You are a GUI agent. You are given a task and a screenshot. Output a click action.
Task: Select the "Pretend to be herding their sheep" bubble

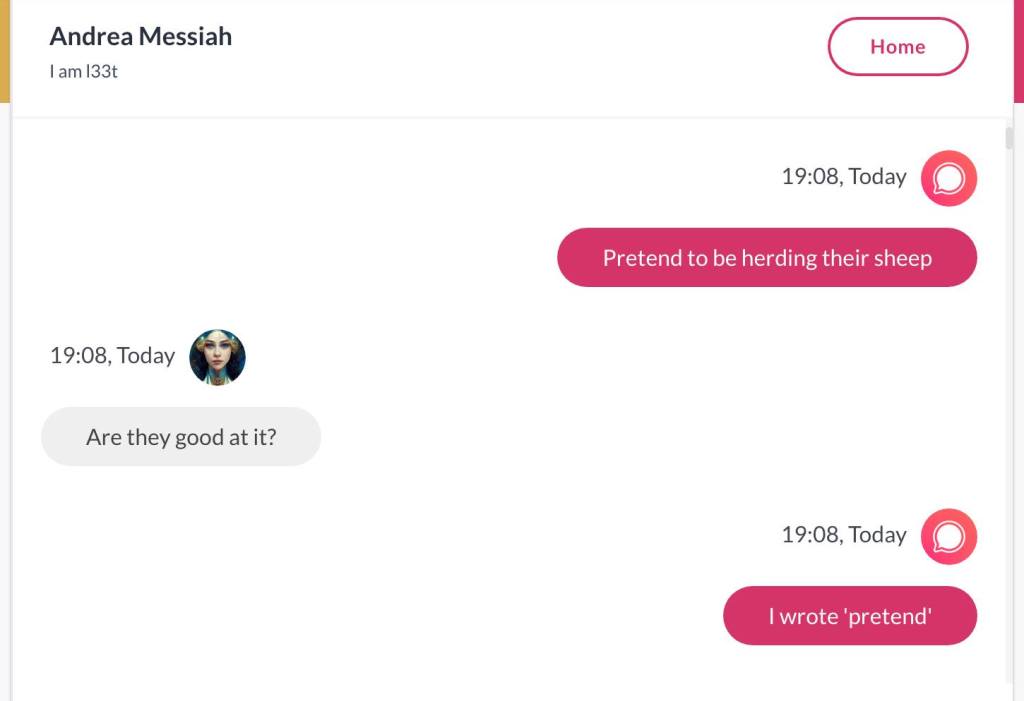pyautogui.click(x=766, y=258)
